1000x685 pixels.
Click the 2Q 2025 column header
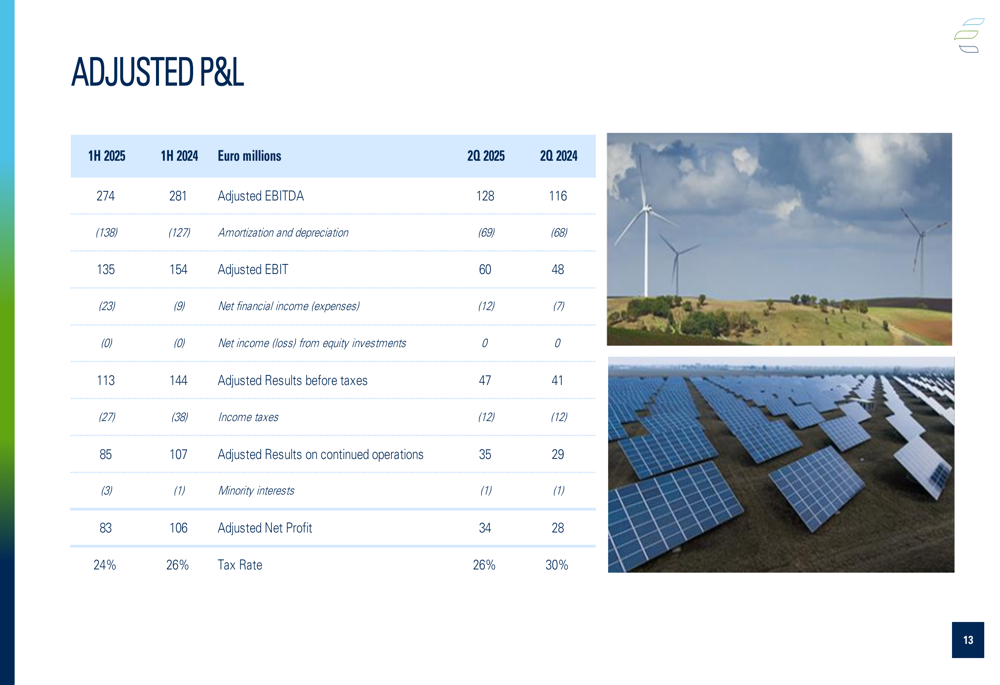click(485, 156)
